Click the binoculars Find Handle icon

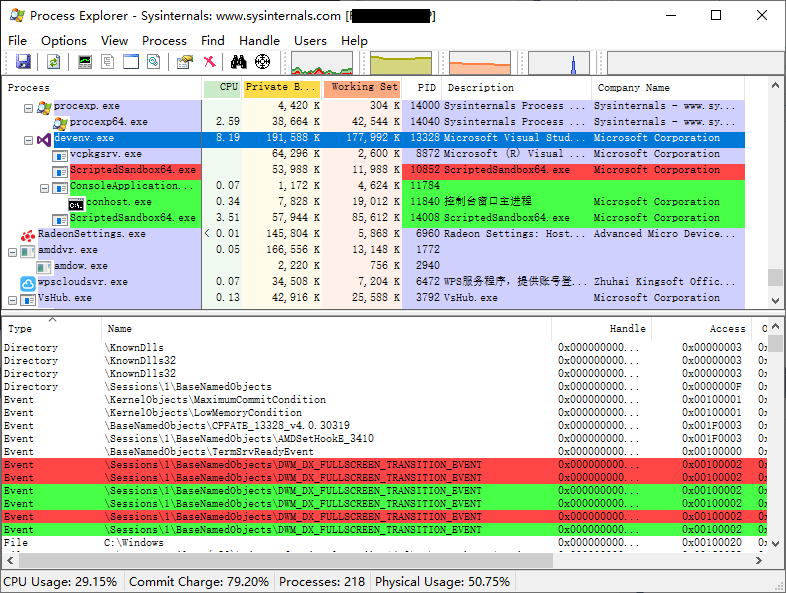[x=239, y=62]
